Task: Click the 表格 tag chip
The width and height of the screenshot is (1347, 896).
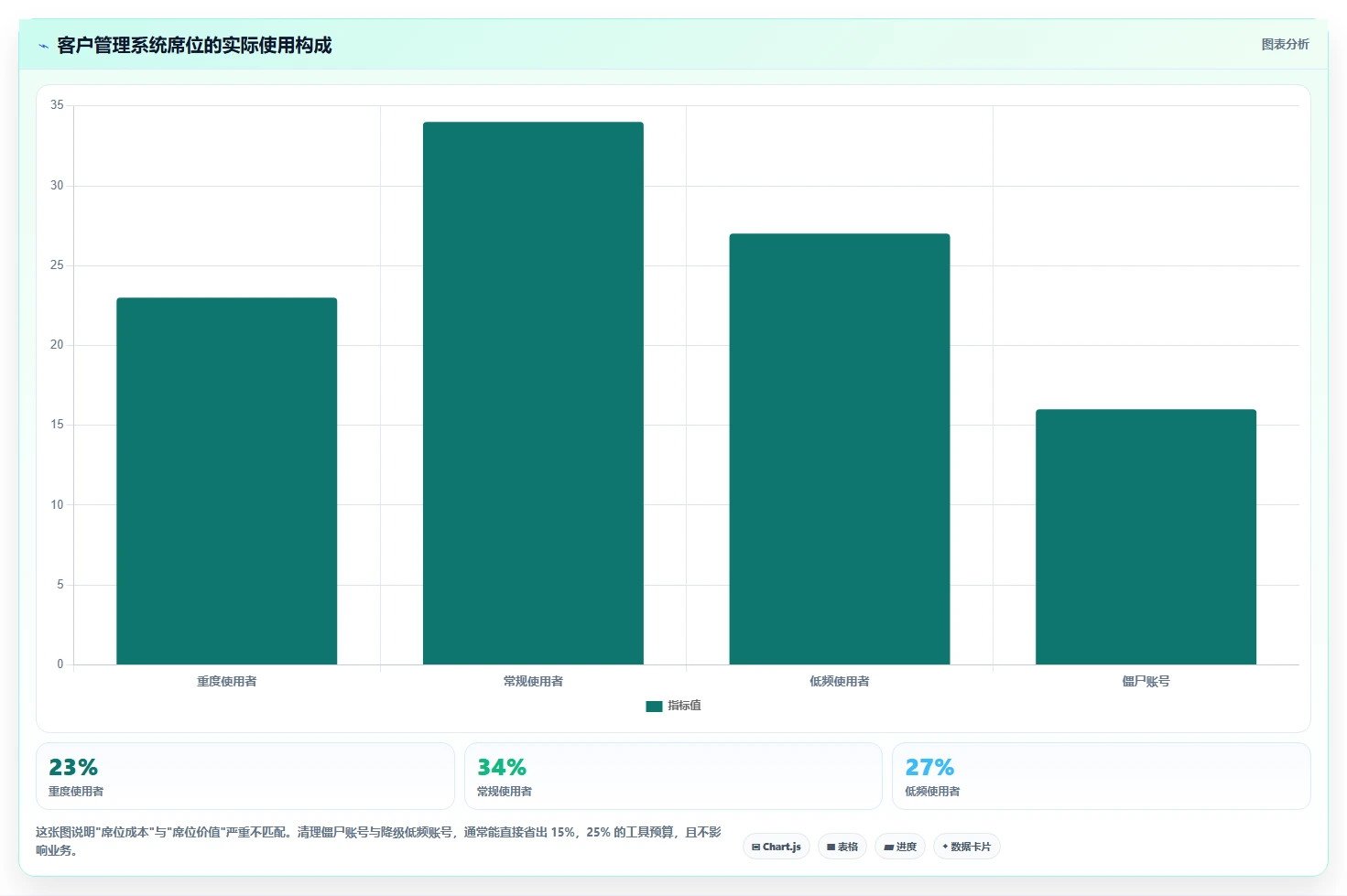Action: (x=842, y=847)
